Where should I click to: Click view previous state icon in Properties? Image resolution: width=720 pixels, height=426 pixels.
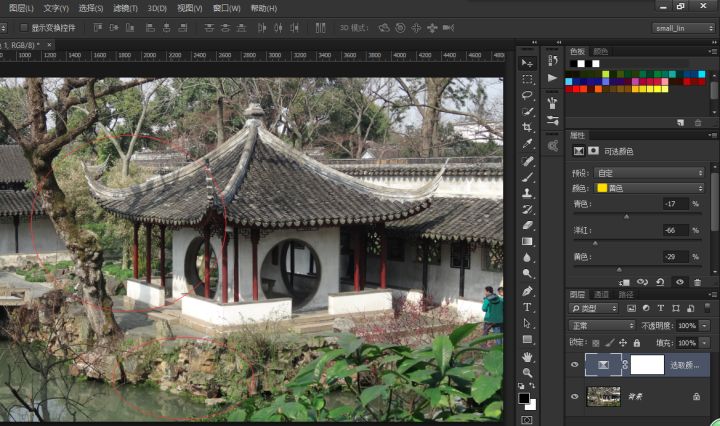(x=642, y=282)
